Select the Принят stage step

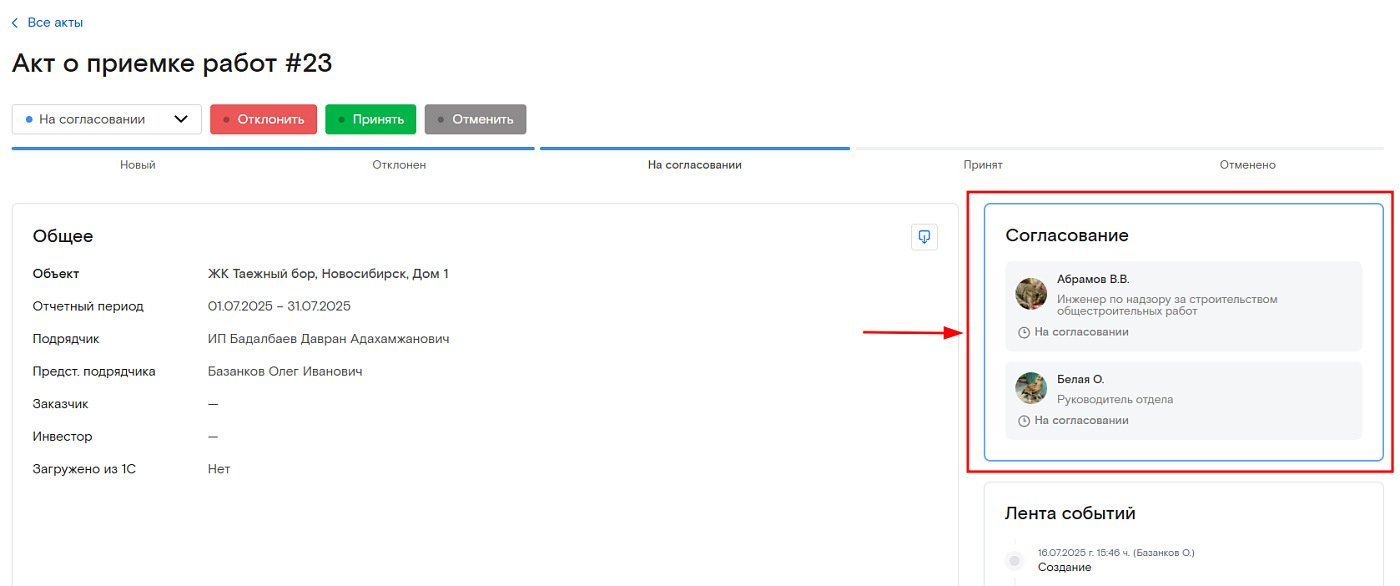click(x=982, y=165)
